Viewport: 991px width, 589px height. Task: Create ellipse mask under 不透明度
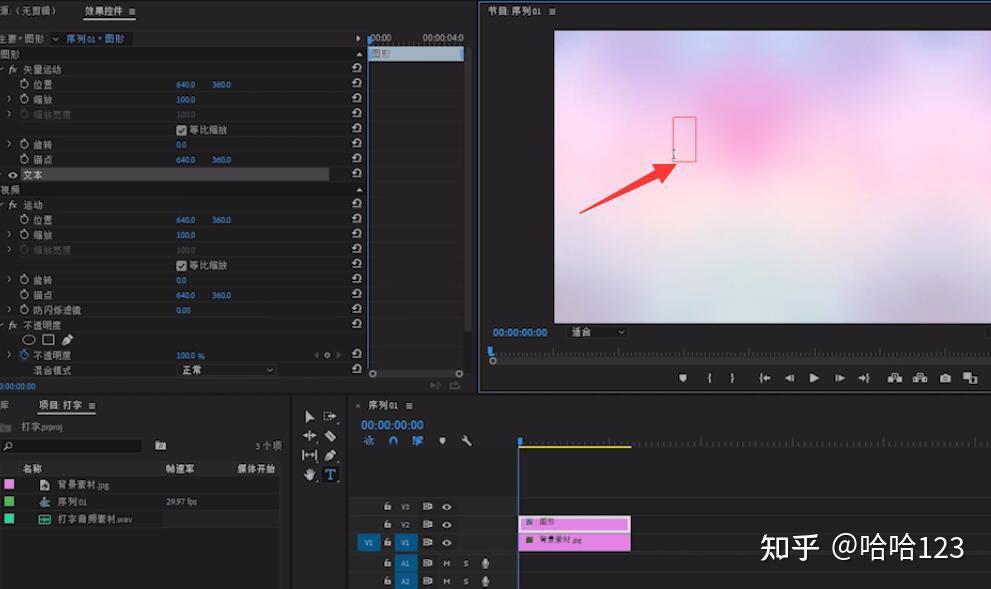[29, 340]
